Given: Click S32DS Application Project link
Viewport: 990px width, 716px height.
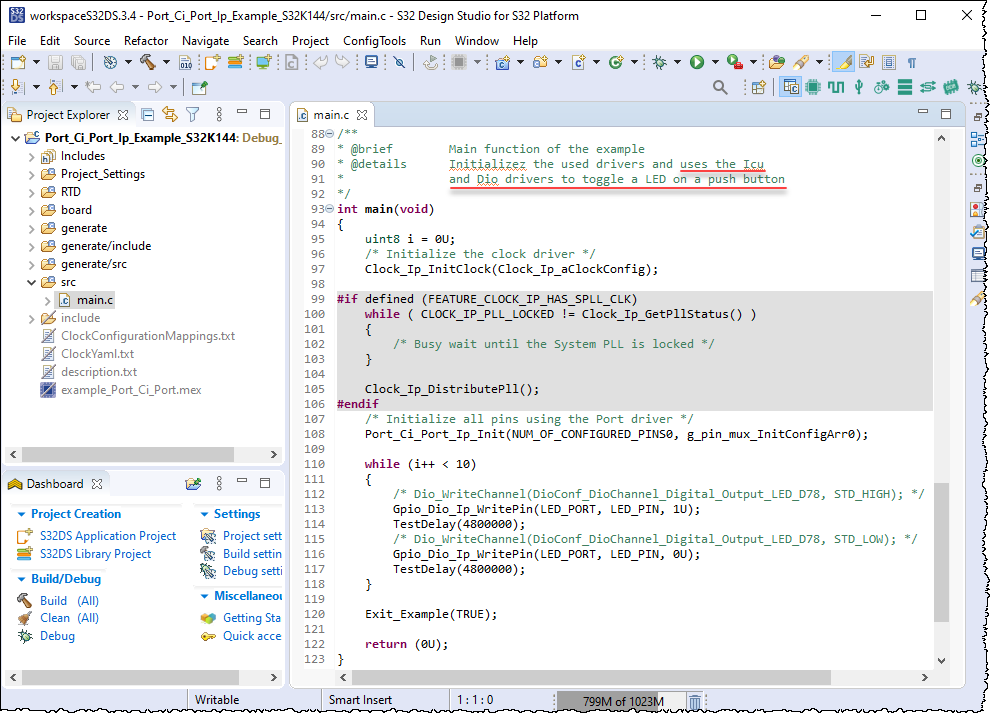Looking at the screenshot, I should pyautogui.click(x=107, y=536).
